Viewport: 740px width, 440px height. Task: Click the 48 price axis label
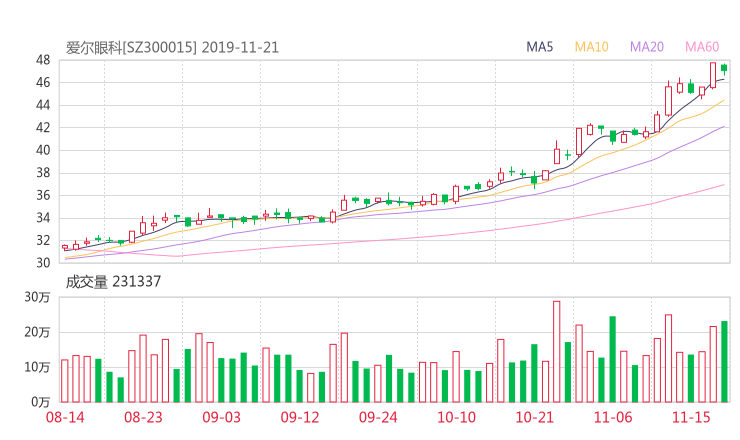(x=42, y=60)
